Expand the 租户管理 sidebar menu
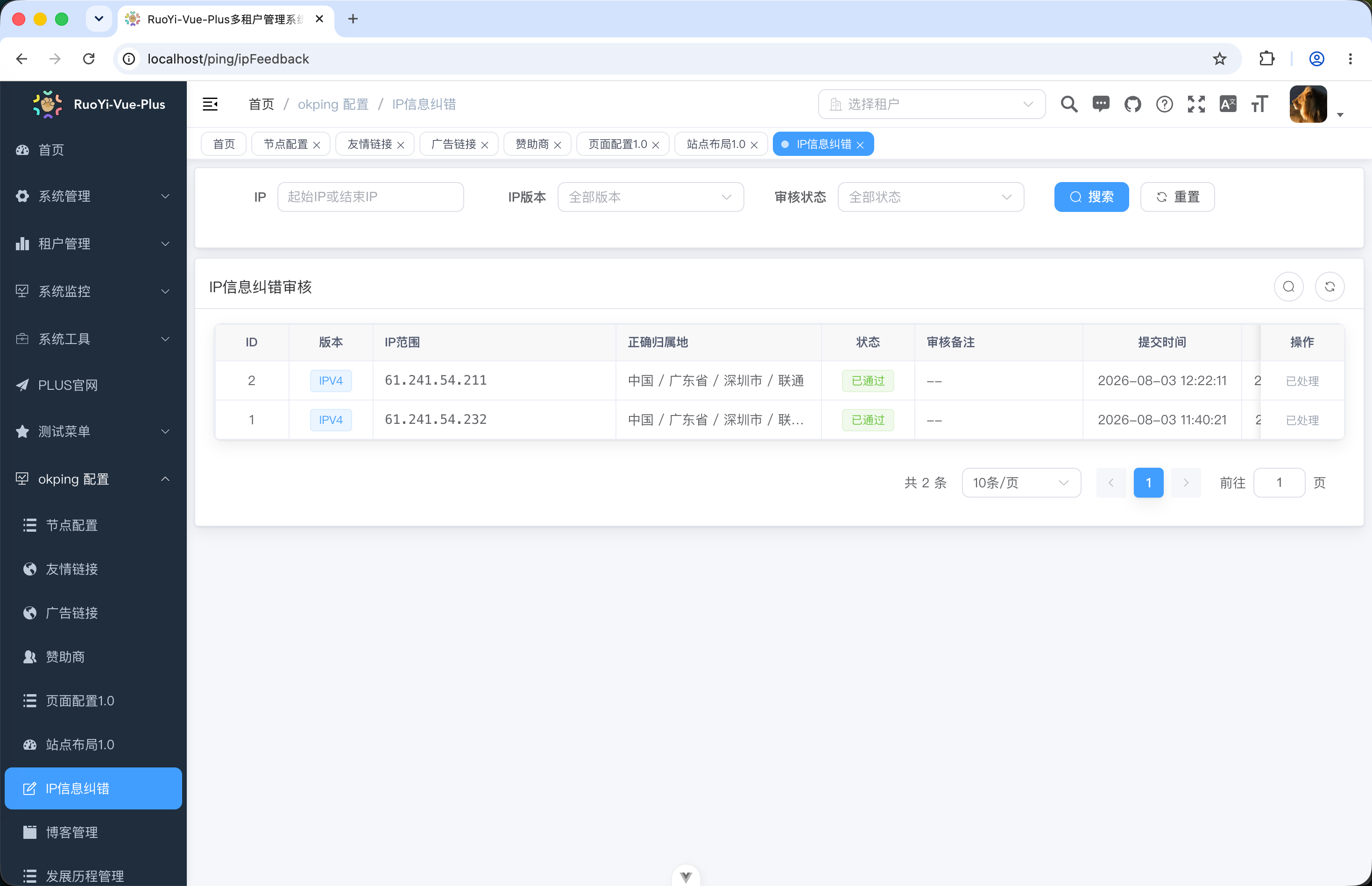1372x886 pixels. tap(93, 244)
